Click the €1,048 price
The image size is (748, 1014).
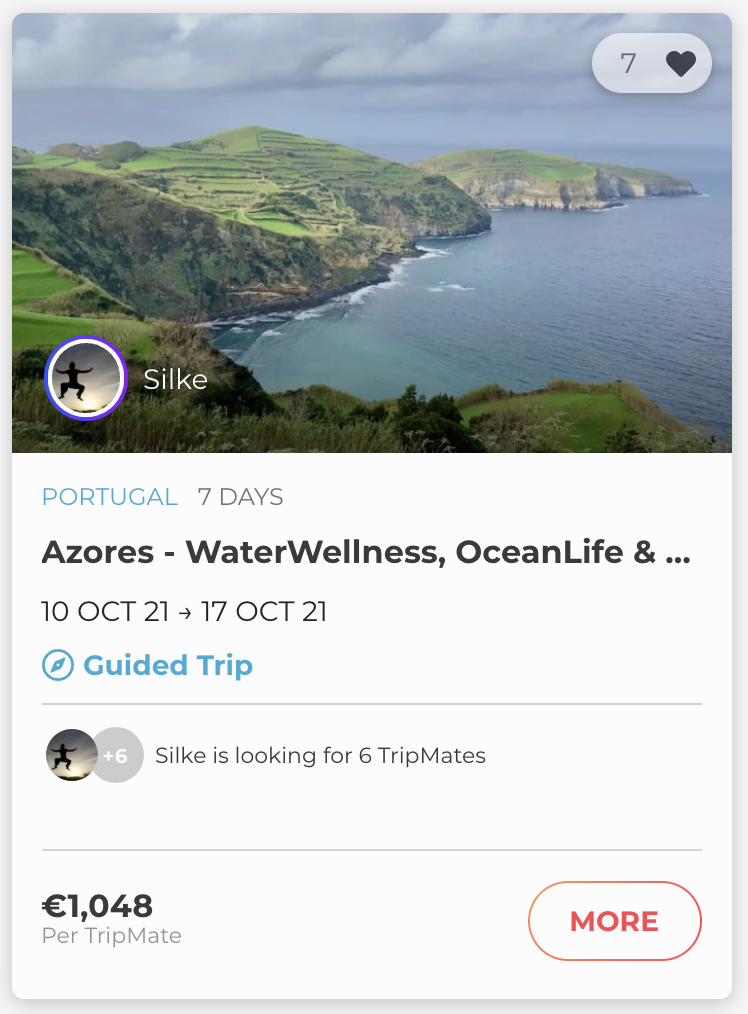[x=97, y=906]
